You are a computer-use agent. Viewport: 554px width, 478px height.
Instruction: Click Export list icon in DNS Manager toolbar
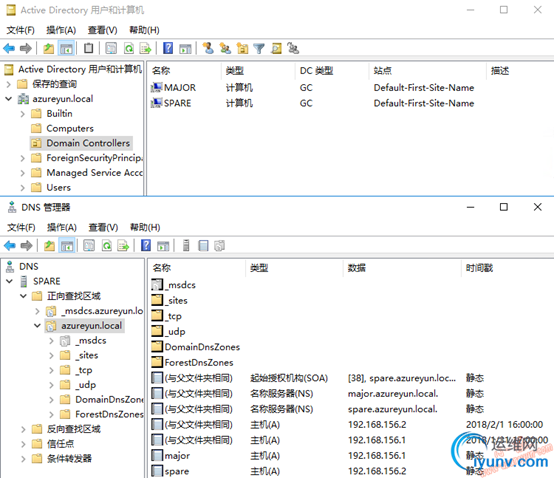123,246
